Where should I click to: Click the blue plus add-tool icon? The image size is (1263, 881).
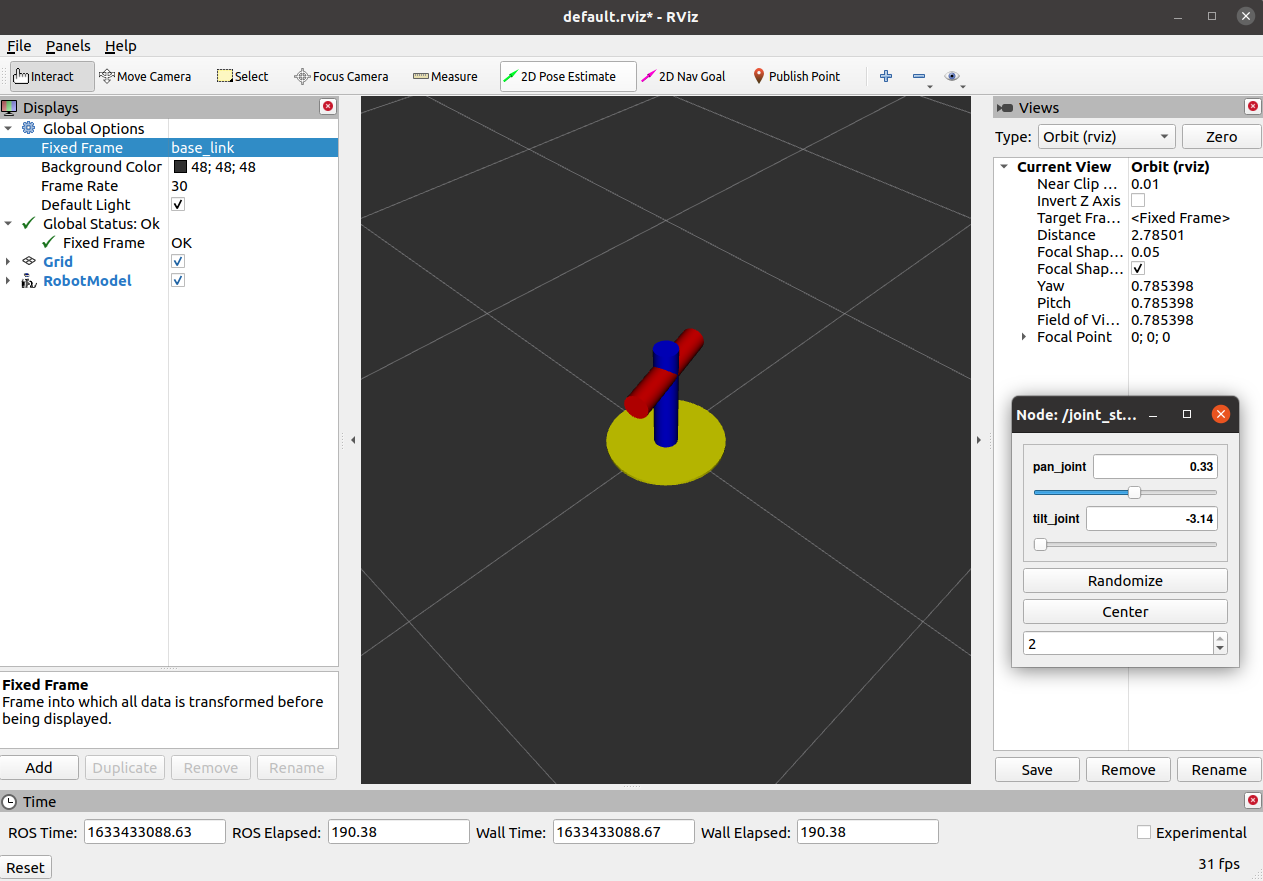click(x=885, y=76)
